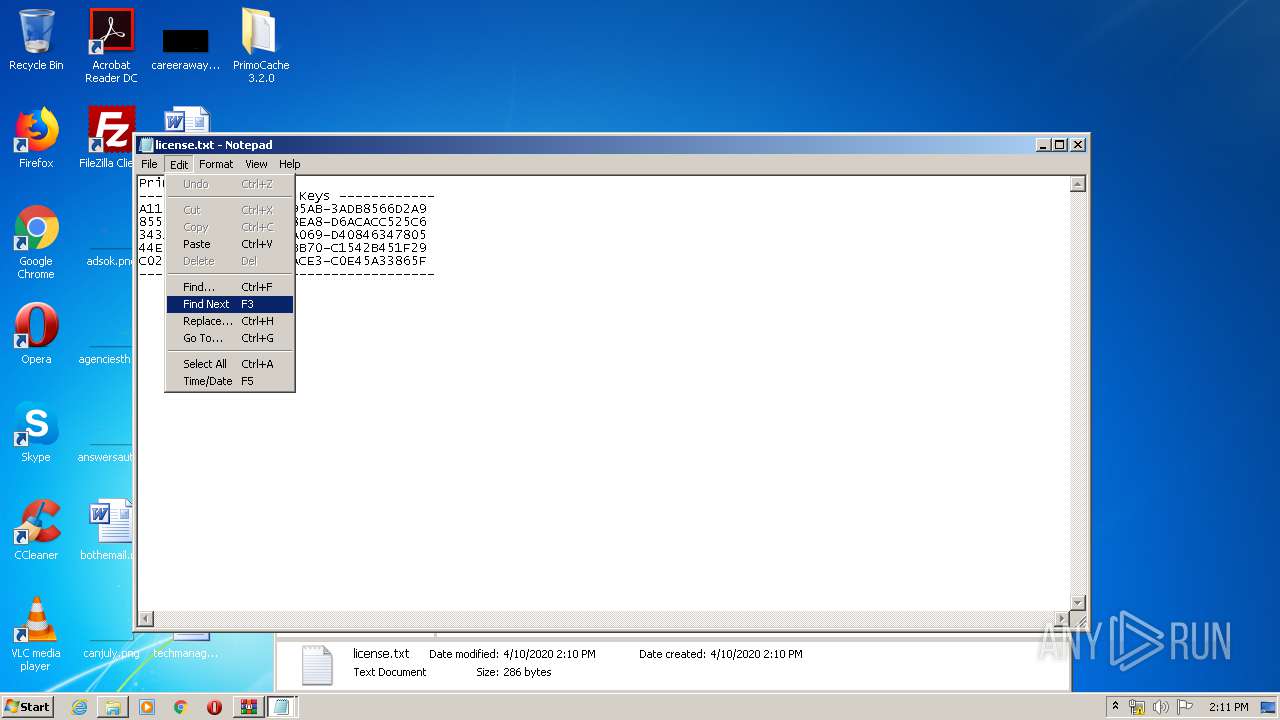This screenshot has height=720, width=1280.
Task: Open Opera from the taskbar
Action: click(214, 707)
